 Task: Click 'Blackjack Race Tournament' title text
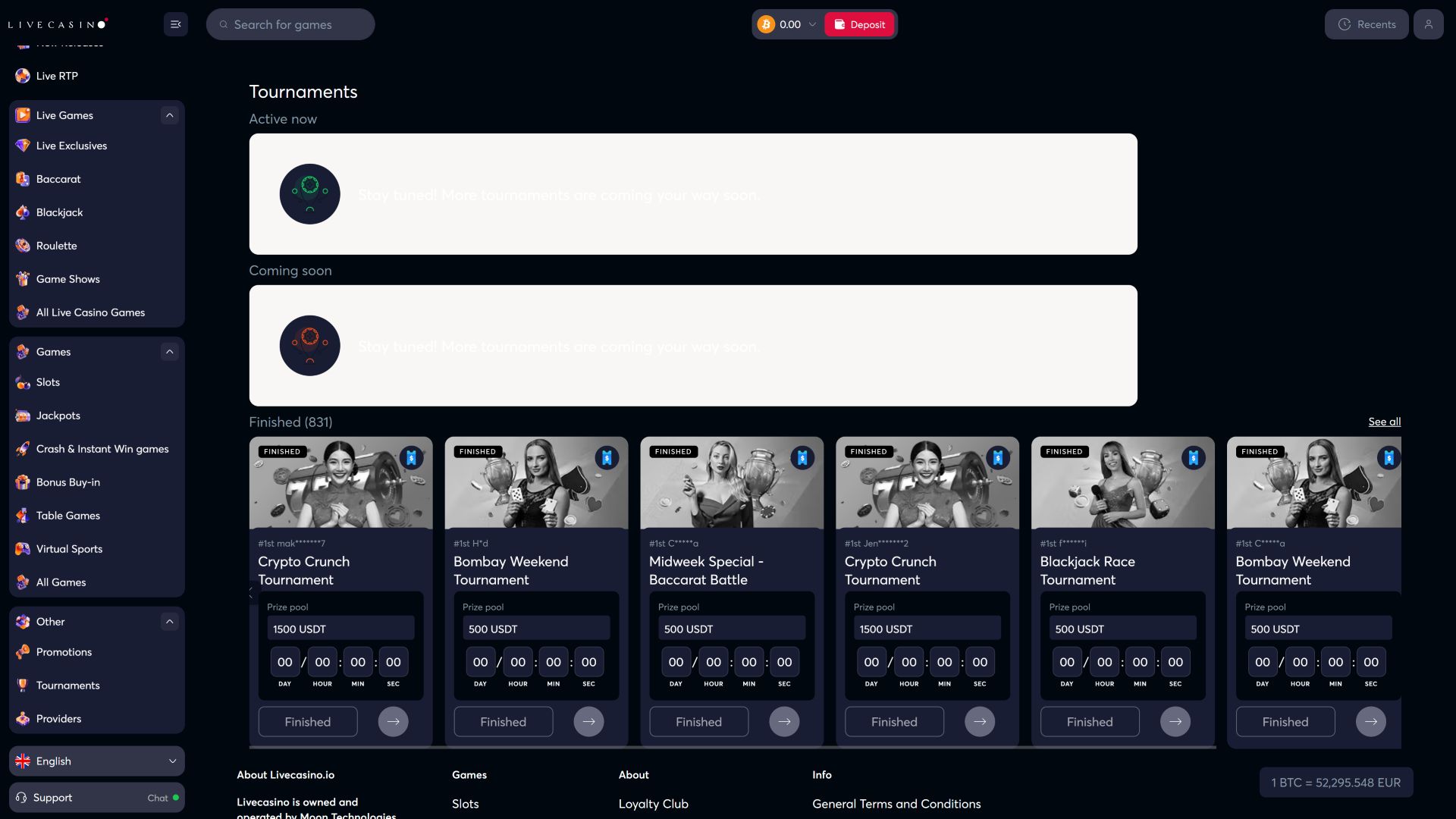click(x=1087, y=570)
